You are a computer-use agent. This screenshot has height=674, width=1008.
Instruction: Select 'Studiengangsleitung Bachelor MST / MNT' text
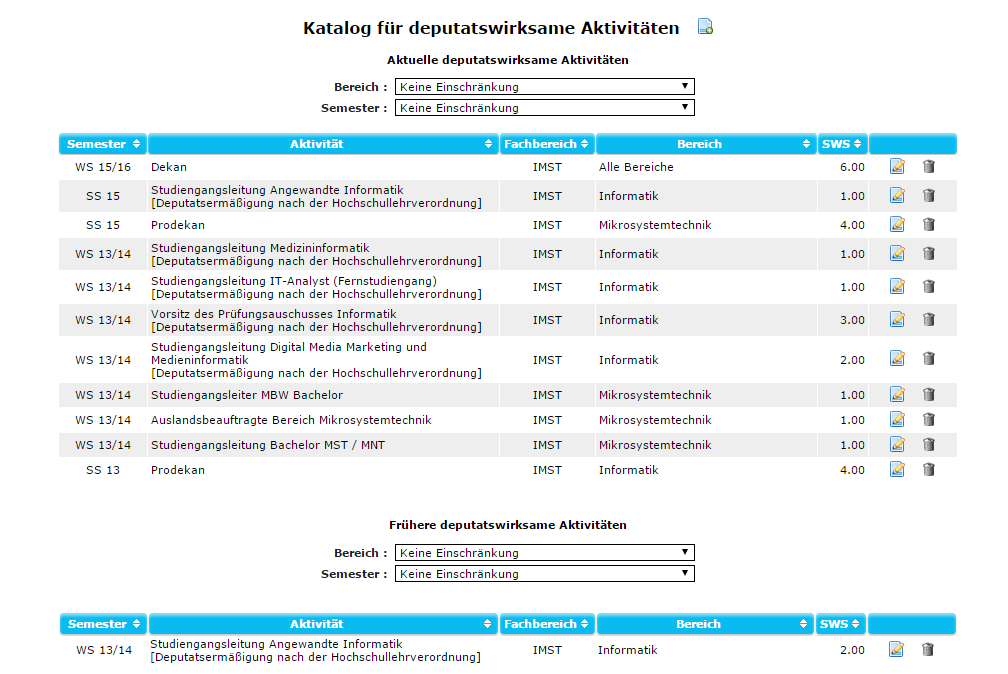coord(268,445)
